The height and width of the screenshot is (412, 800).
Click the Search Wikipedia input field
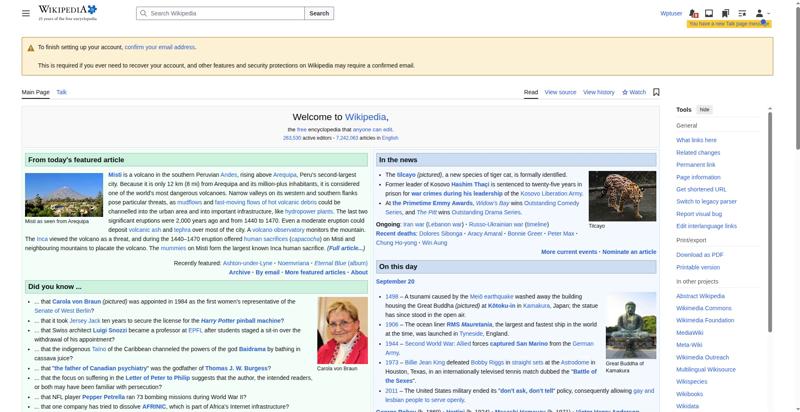click(x=220, y=13)
